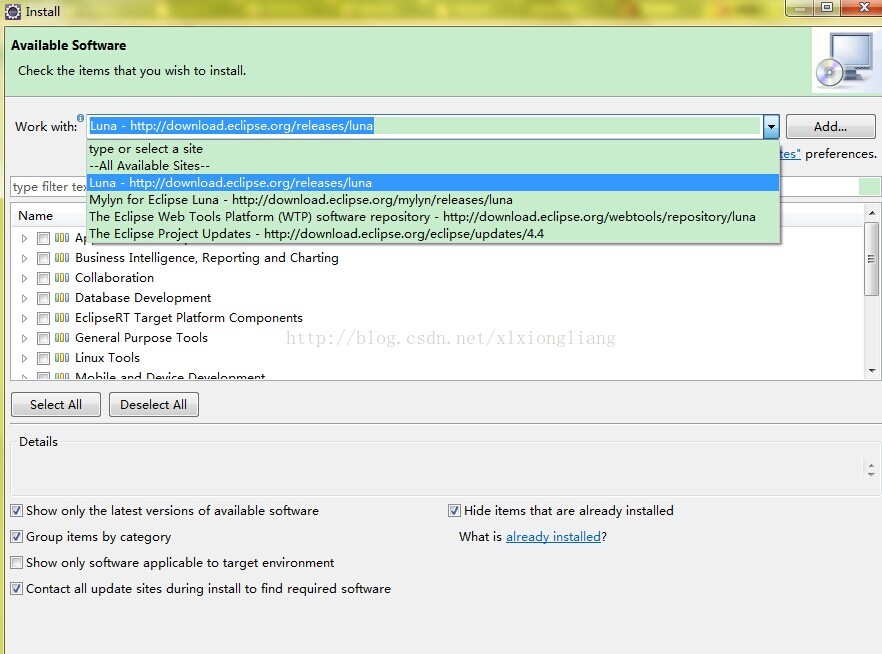Click the Work with site text field
Viewport: 882px width, 654px height.
[425, 126]
